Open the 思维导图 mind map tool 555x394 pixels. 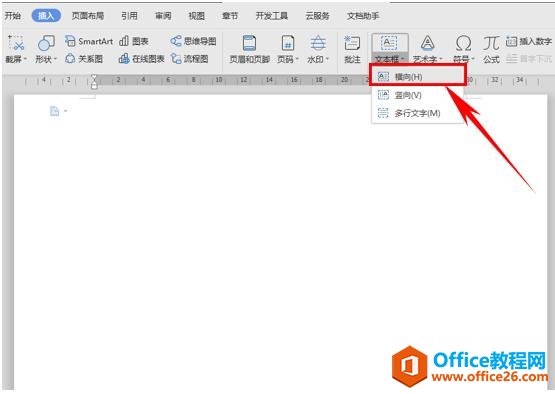tap(193, 41)
